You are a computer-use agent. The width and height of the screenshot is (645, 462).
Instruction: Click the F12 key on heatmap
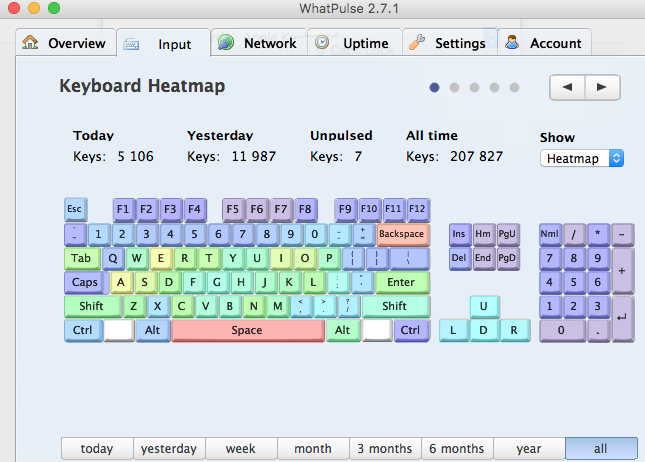point(418,210)
